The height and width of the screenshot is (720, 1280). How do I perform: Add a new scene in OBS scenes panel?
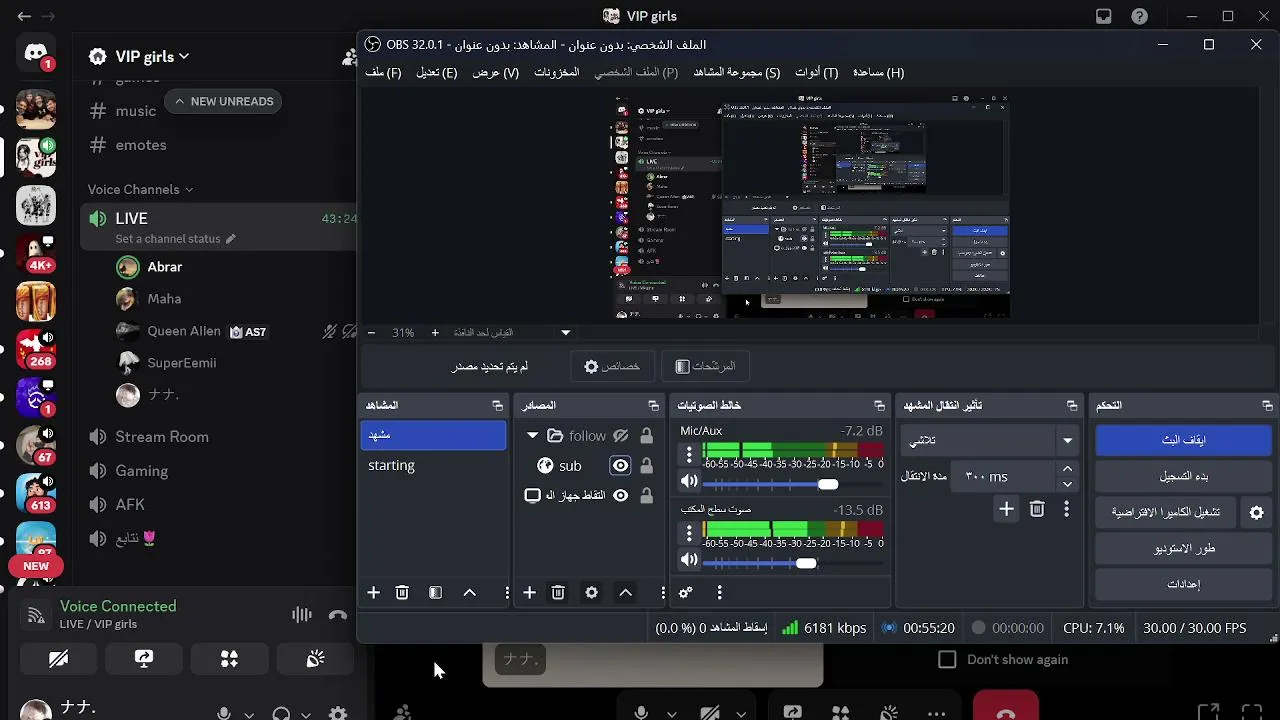(373, 593)
